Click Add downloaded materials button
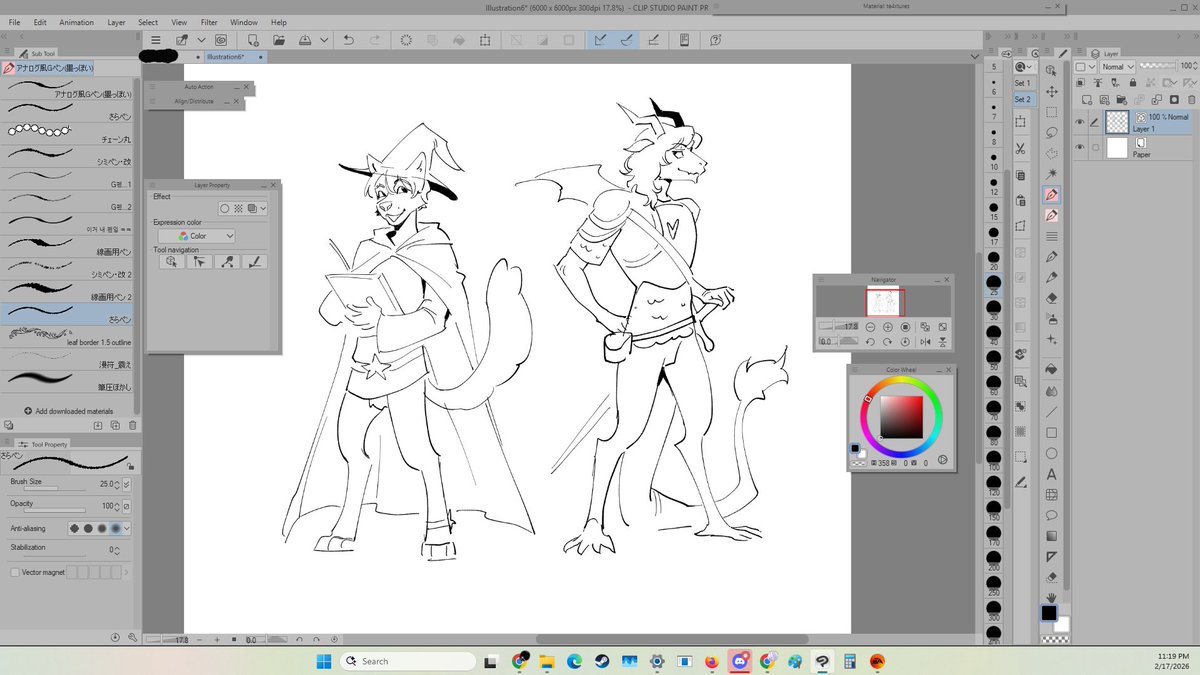This screenshot has width=1200, height=675. coord(67,411)
